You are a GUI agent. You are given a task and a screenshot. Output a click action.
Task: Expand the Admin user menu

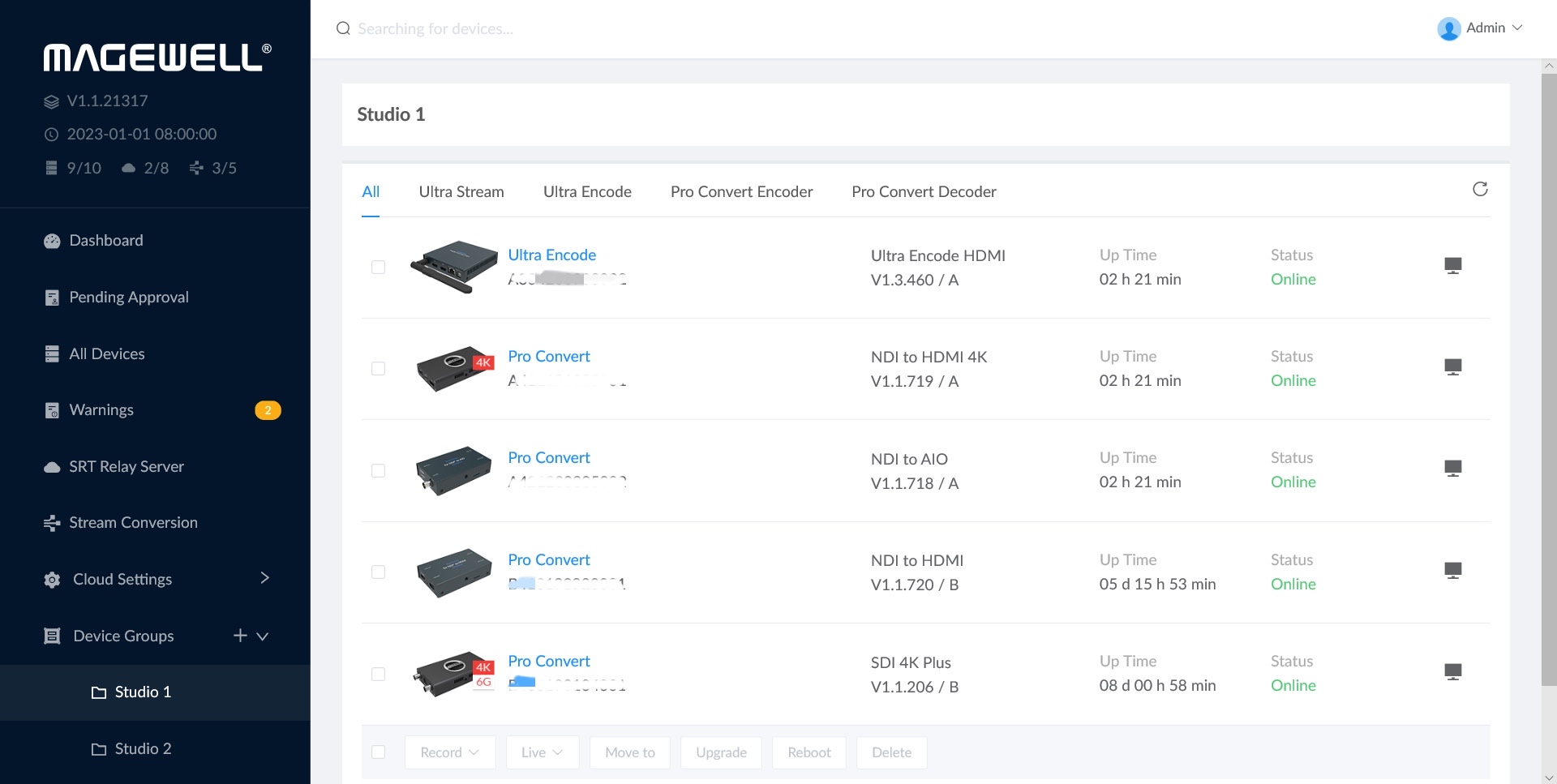coord(1480,28)
